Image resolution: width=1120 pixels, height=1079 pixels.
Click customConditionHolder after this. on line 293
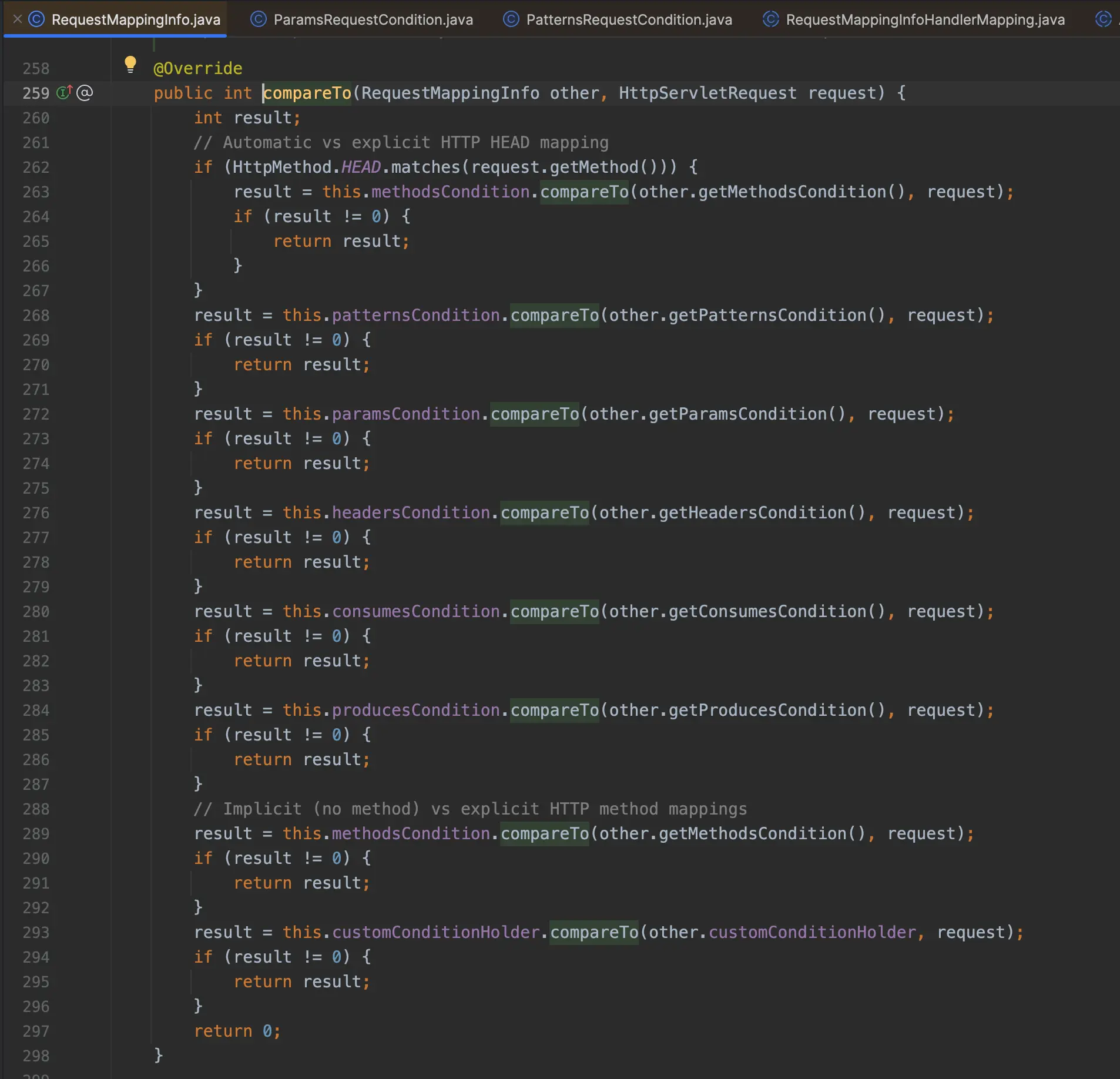(435, 932)
